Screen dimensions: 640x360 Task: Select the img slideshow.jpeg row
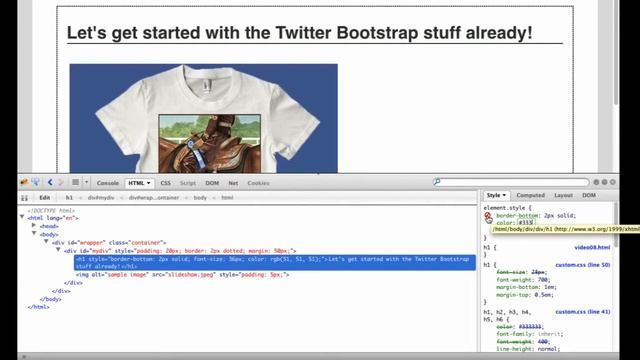[182, 275]
